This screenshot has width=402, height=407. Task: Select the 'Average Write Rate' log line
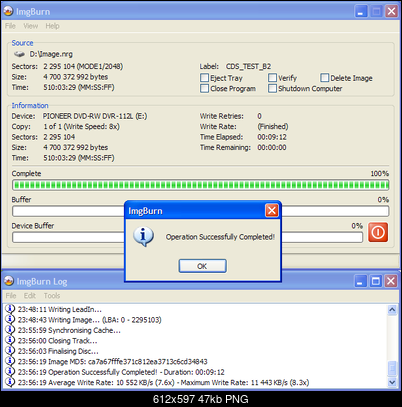163,382
